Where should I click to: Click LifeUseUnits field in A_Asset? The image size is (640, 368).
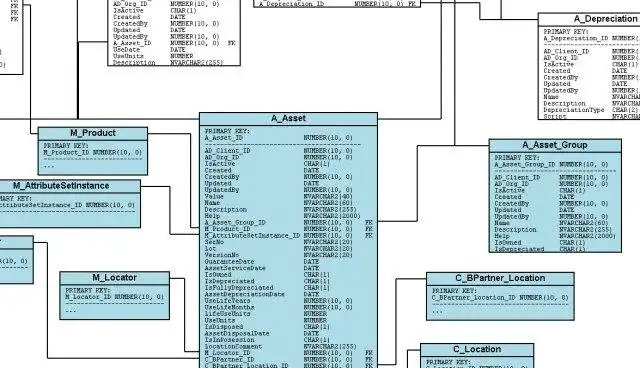tap(266, 314)
